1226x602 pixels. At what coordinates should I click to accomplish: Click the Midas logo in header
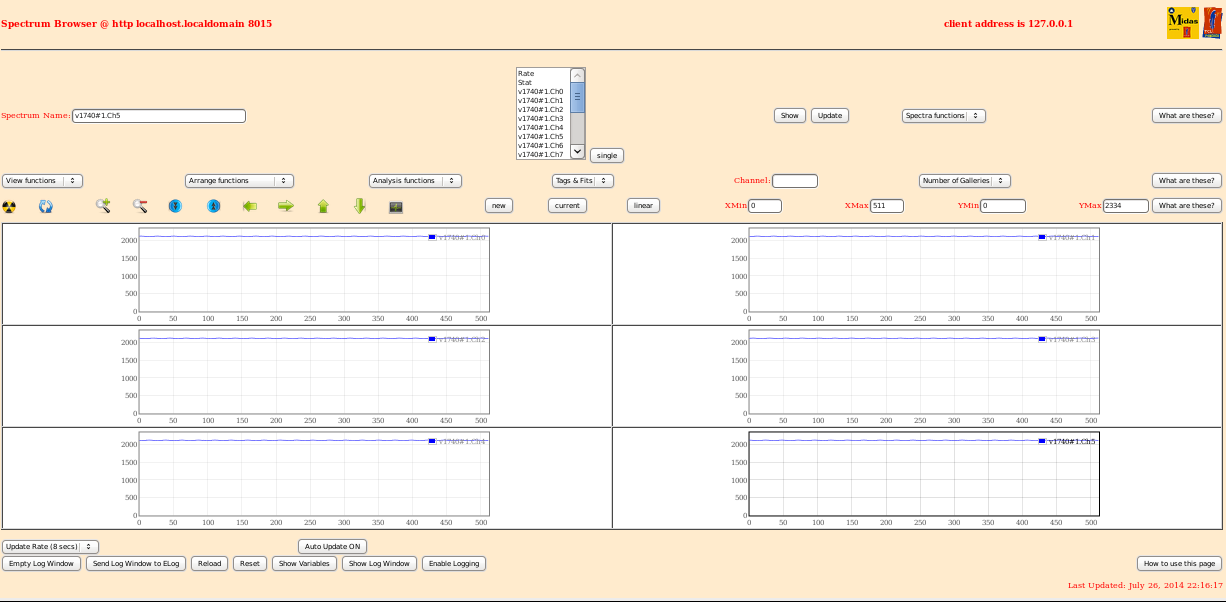[x=1182, y=23]
